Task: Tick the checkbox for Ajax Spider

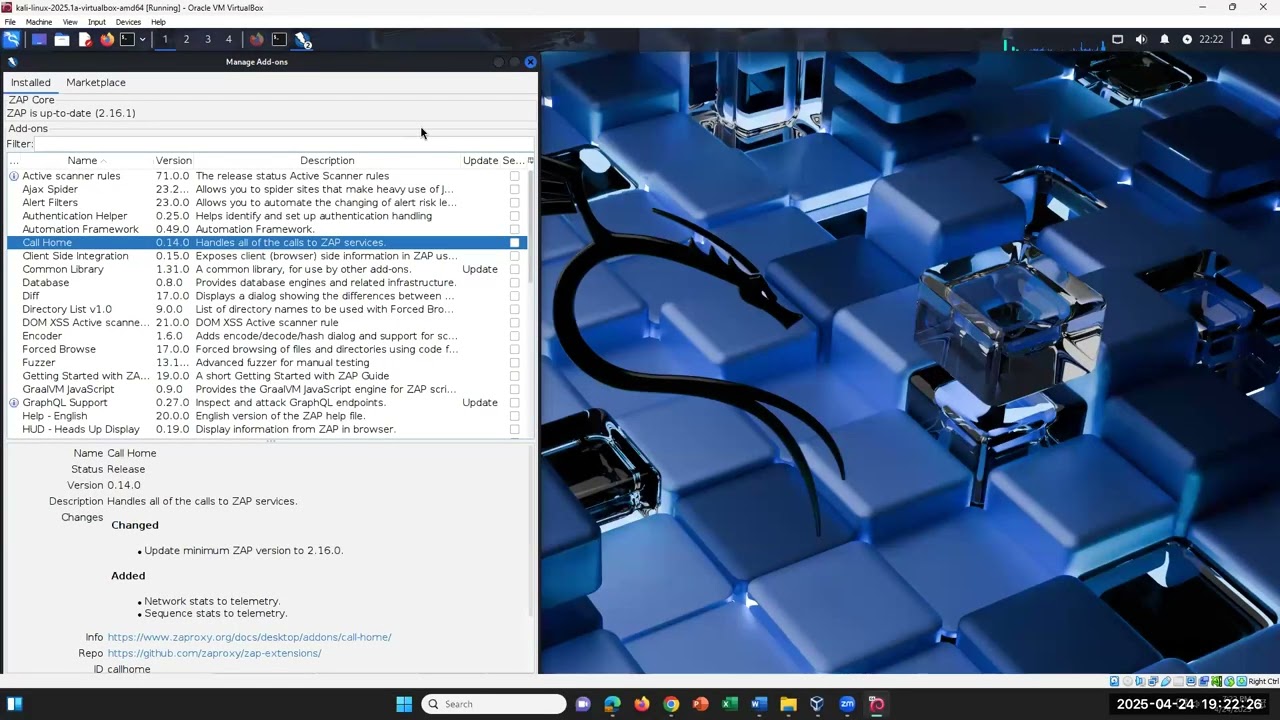Action: tap(515, 189)
